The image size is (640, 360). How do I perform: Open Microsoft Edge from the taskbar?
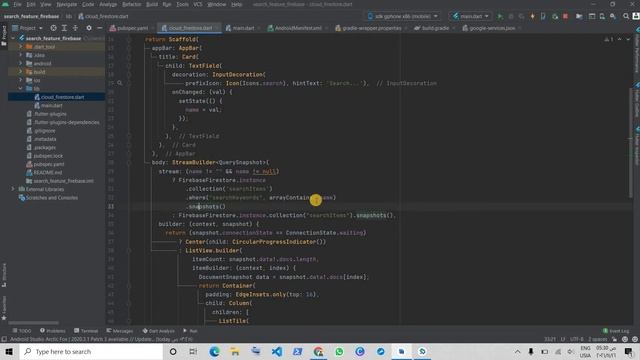[x=214, y=351]
